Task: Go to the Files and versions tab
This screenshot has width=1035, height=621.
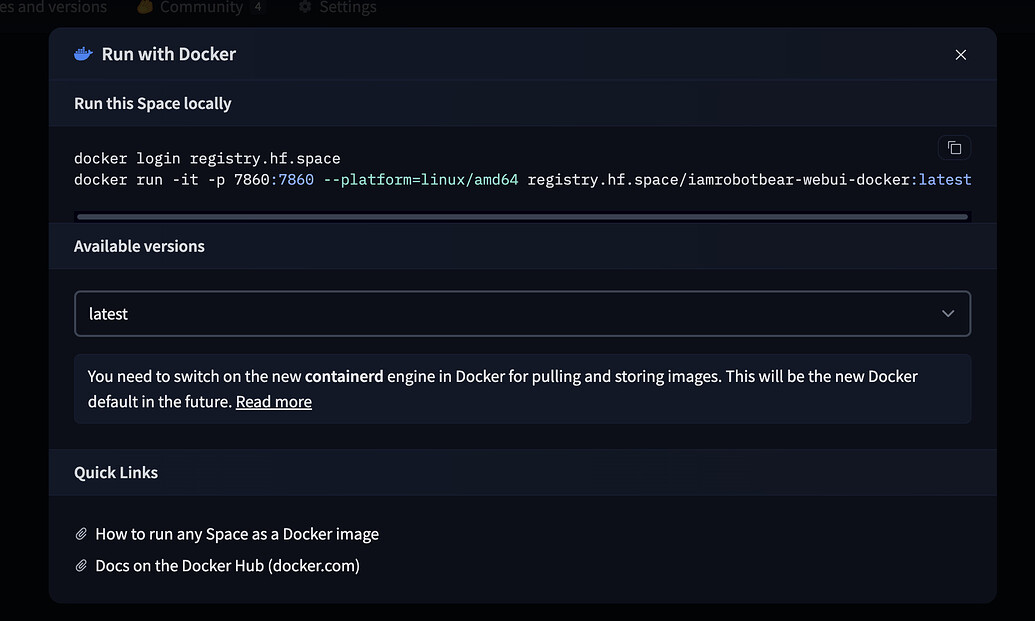Action: coord(54,7)
